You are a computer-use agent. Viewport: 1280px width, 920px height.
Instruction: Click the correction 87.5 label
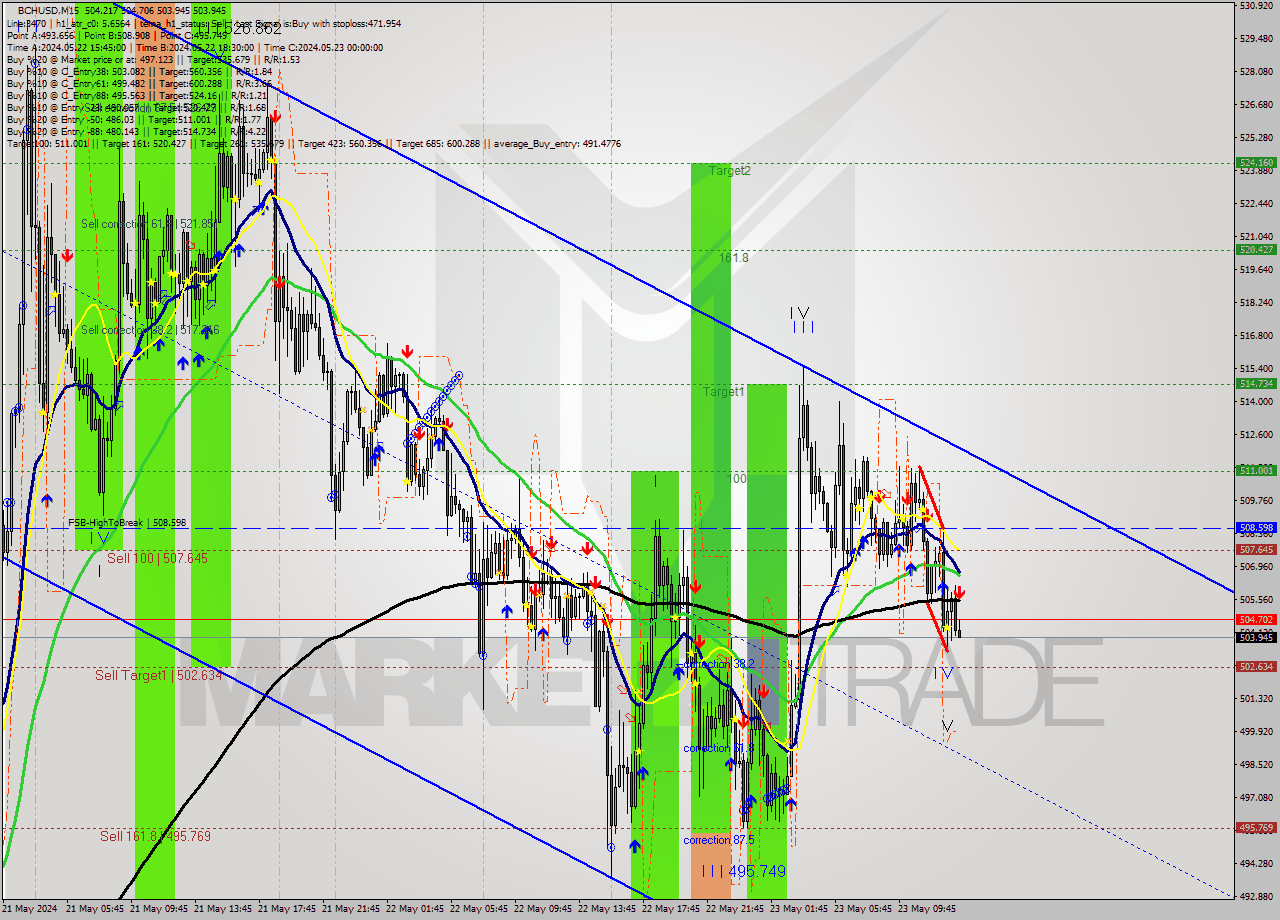[719, 840]
